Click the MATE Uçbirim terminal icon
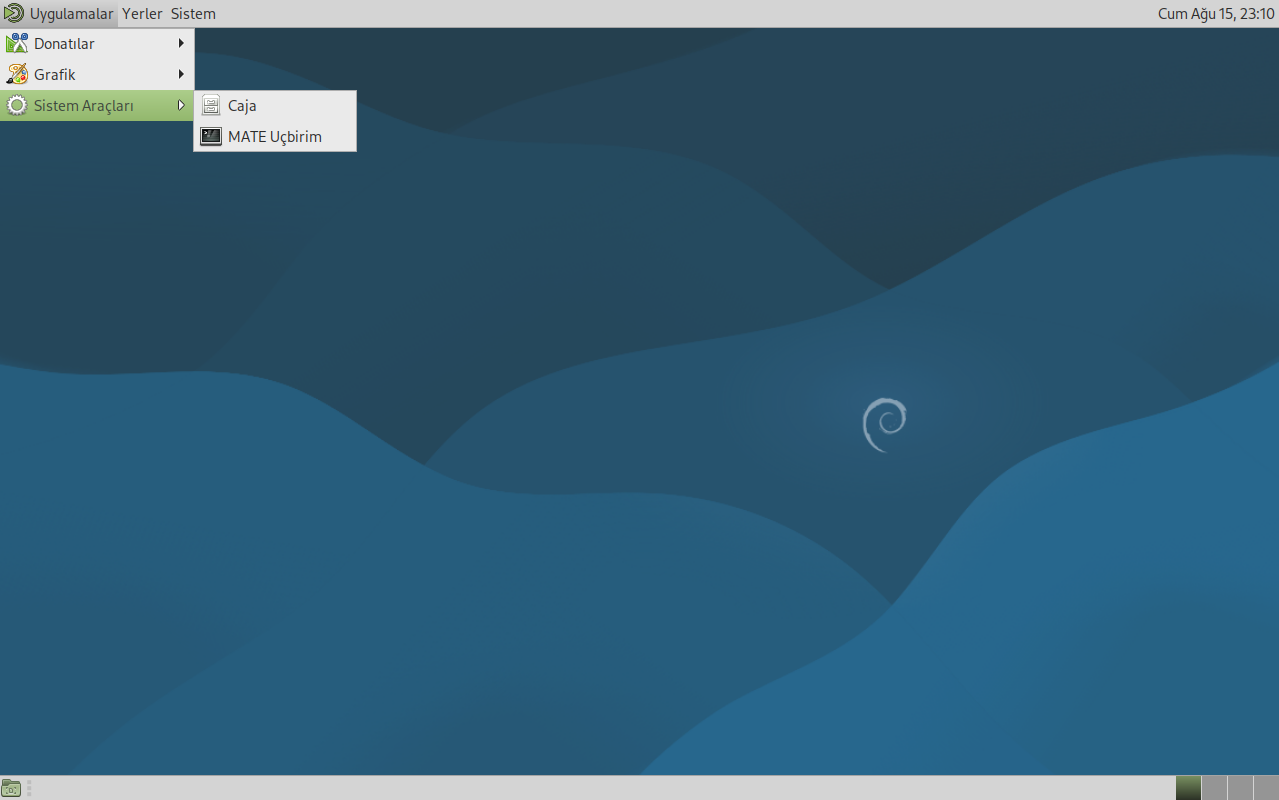 [x=211, y=136]
